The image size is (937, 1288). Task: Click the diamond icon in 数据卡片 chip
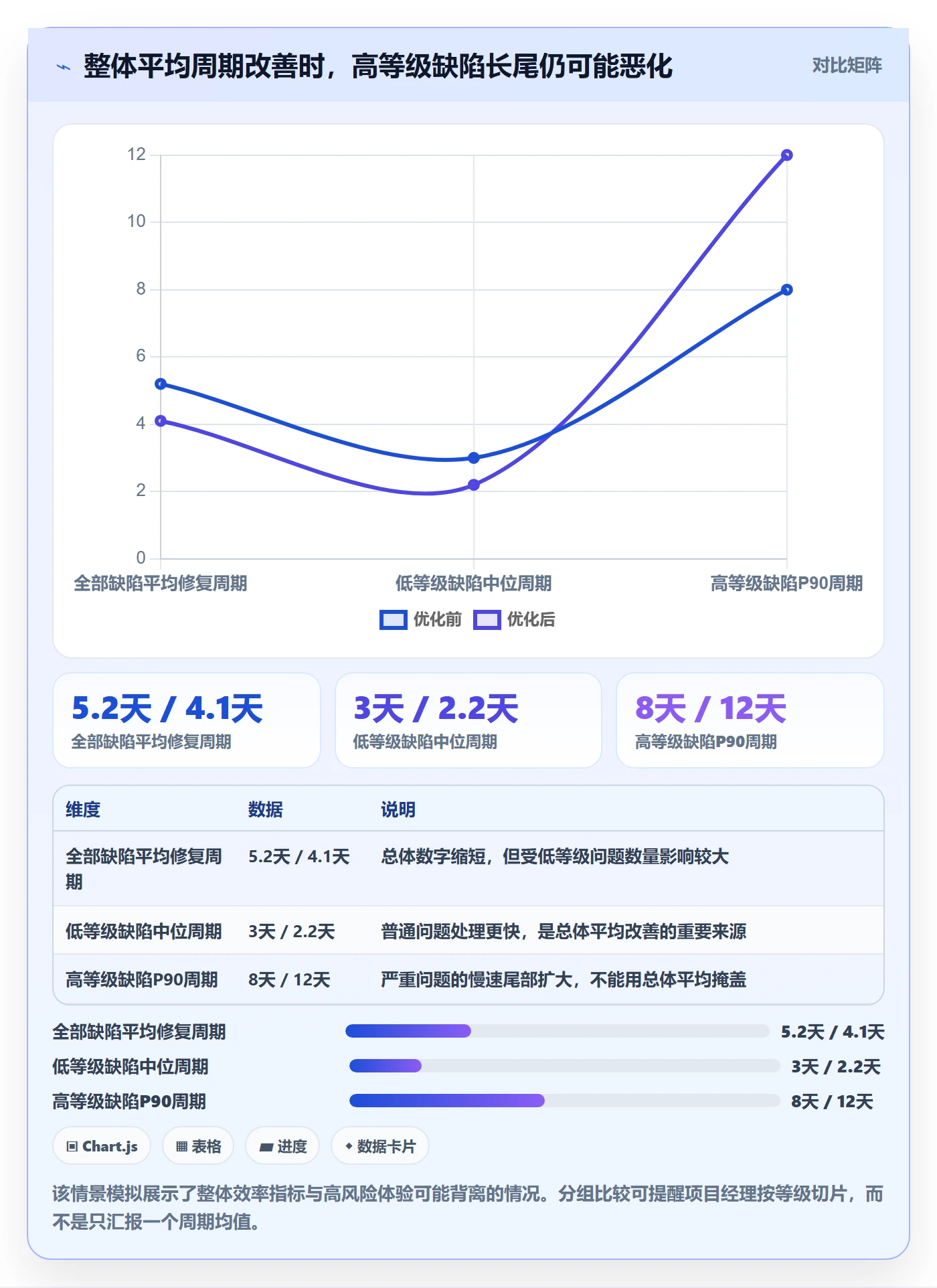point(349,1146)
